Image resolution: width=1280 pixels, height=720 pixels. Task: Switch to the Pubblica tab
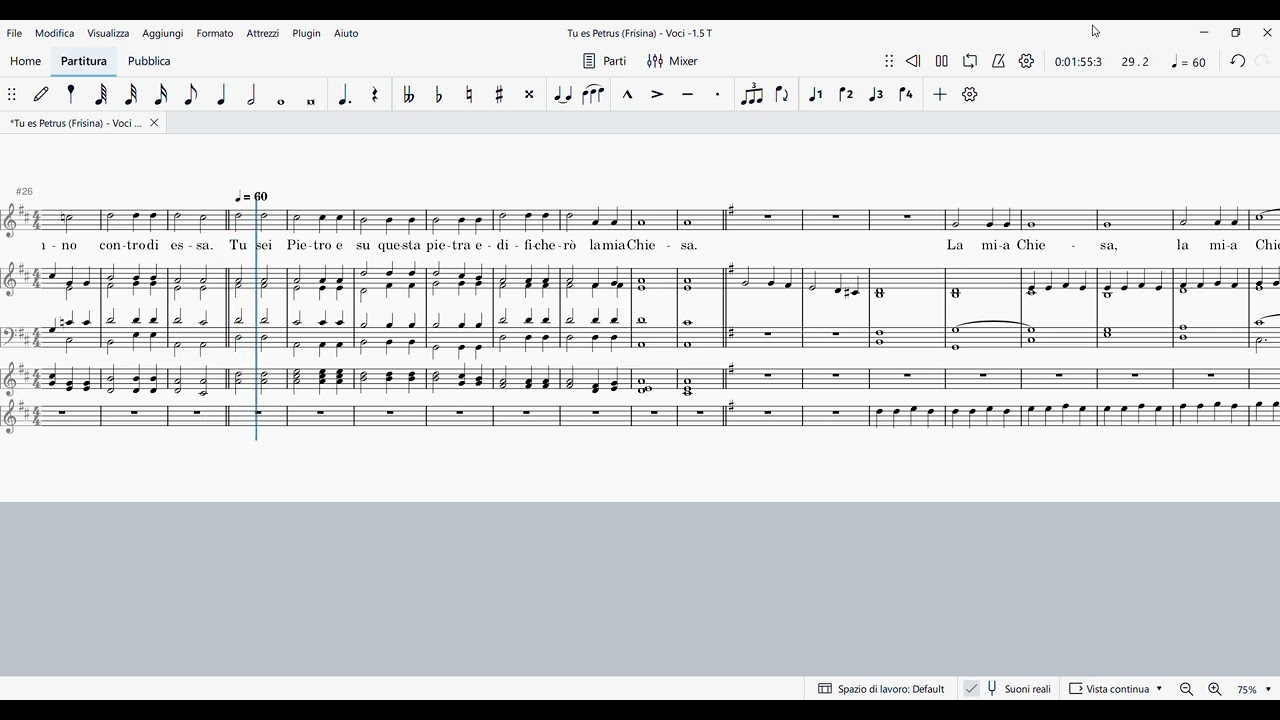(x=149, y=61)
